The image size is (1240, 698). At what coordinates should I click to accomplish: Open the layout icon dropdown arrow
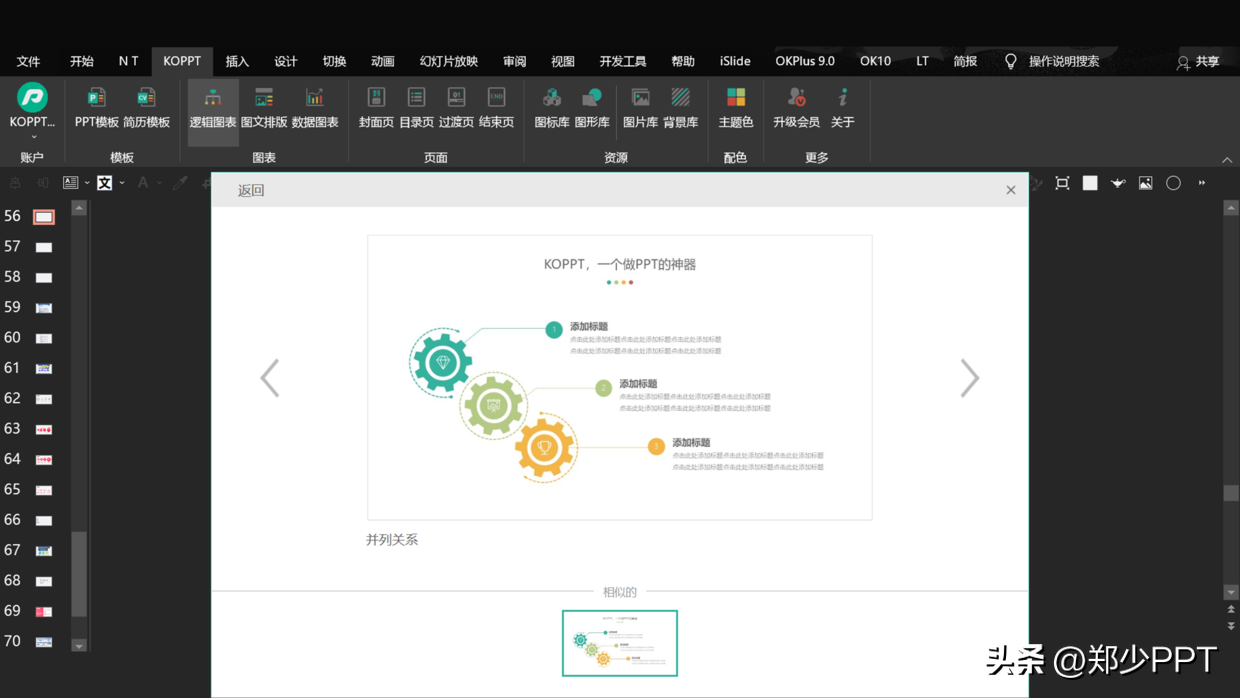click(87, 183)
